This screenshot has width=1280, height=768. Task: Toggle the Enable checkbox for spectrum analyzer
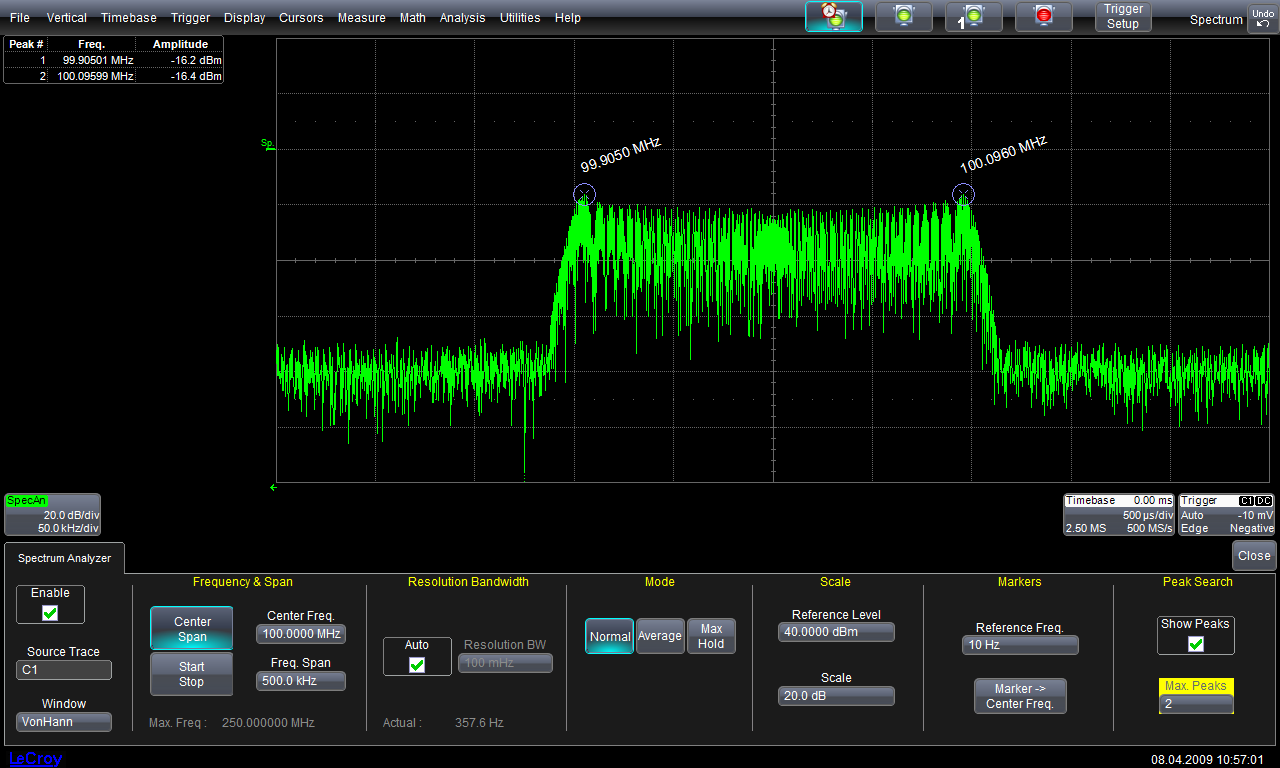pyautogui.click(x=50, y=612)
